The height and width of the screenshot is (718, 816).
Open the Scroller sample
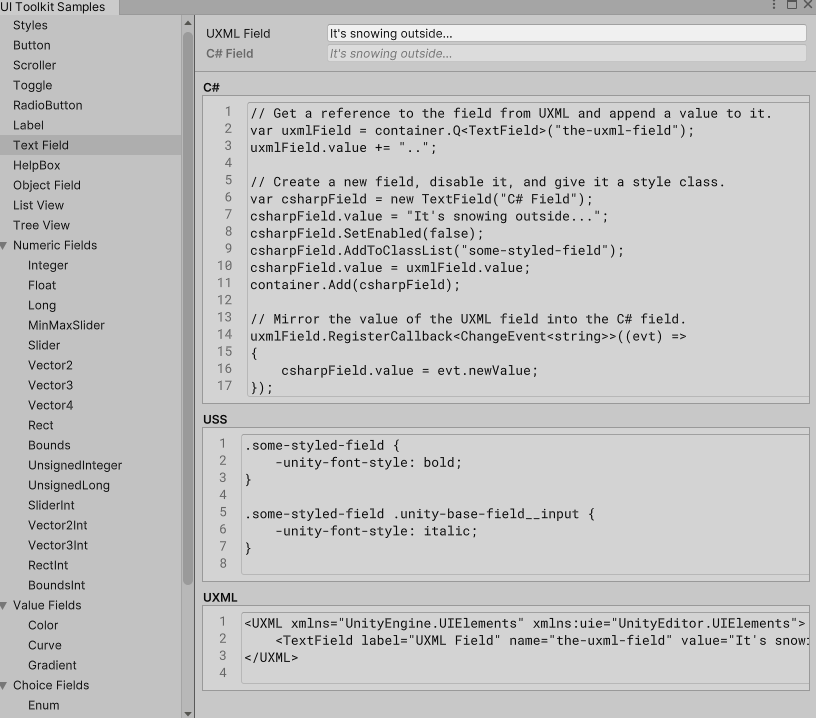click(34, 65)
